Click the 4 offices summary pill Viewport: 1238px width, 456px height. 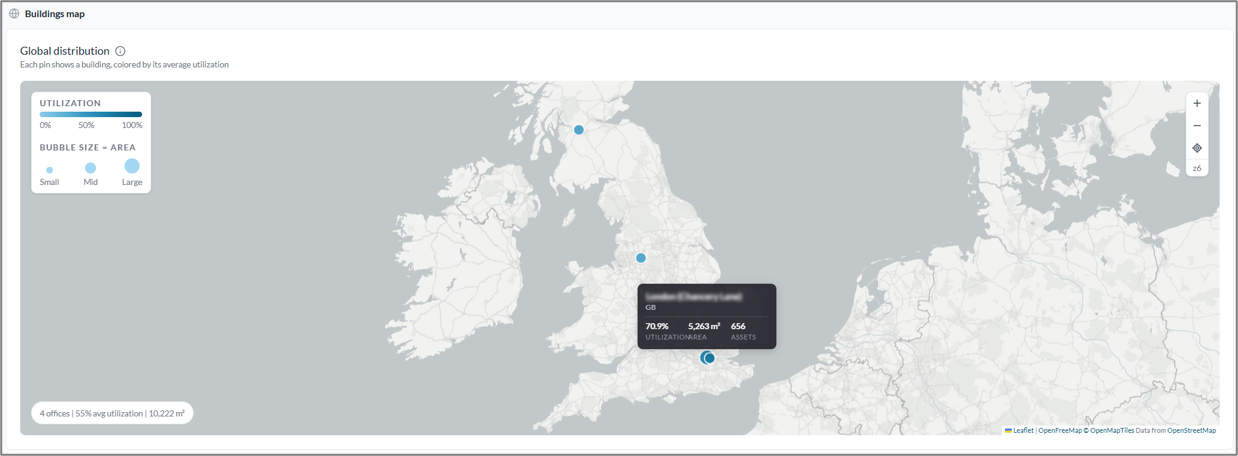[112, 413]
